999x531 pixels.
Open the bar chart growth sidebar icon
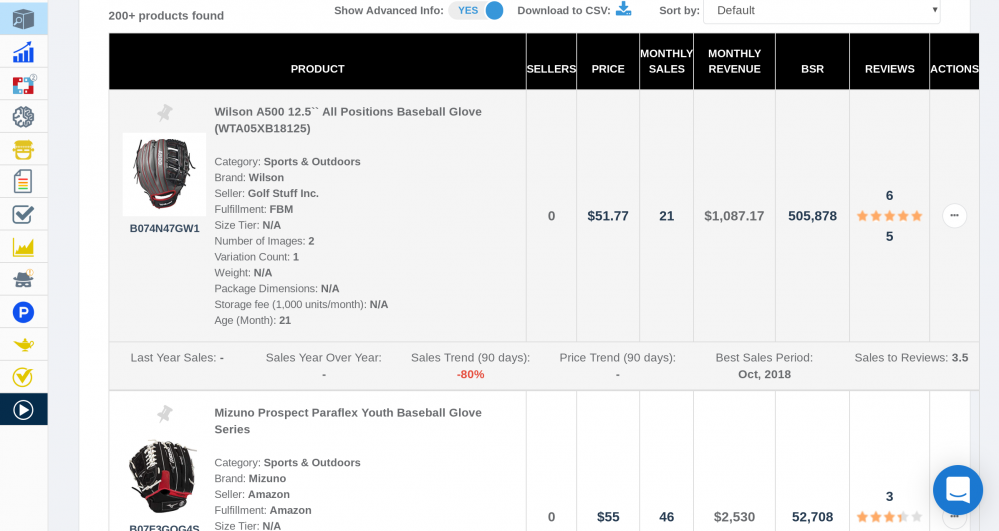[x=23, y=52]
